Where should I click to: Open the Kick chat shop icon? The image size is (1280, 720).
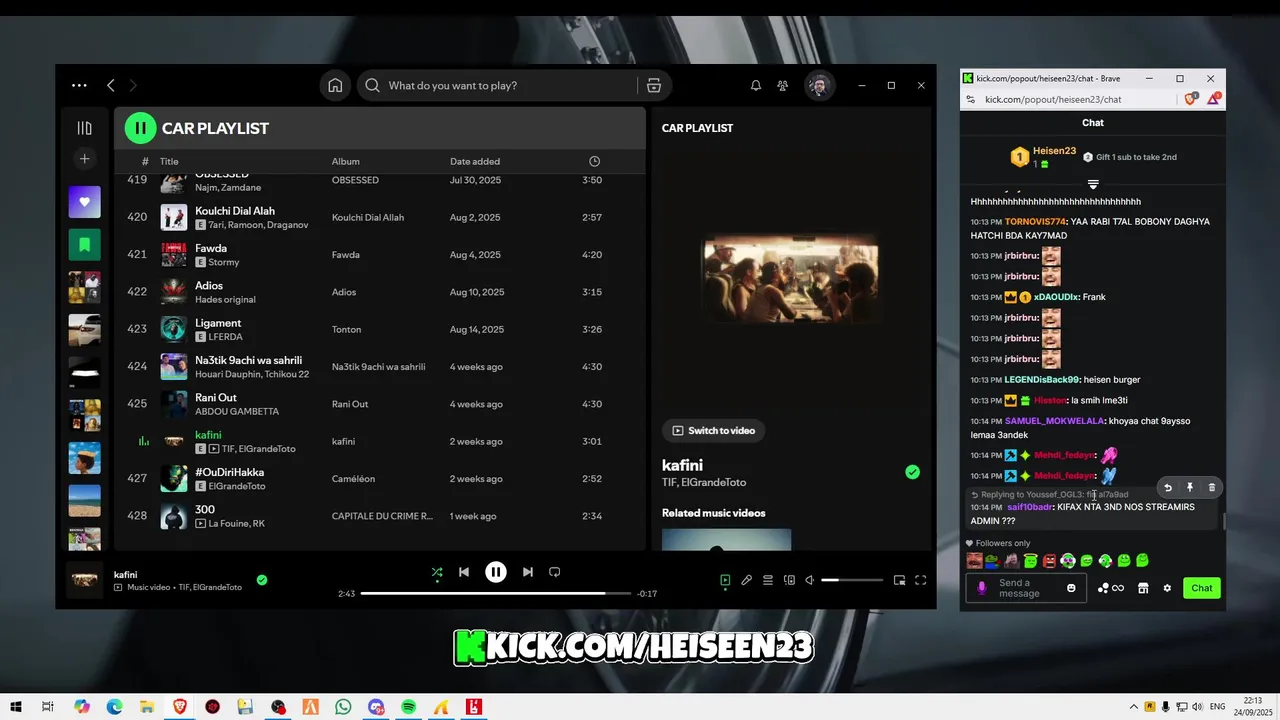(x=1143, y=588)
